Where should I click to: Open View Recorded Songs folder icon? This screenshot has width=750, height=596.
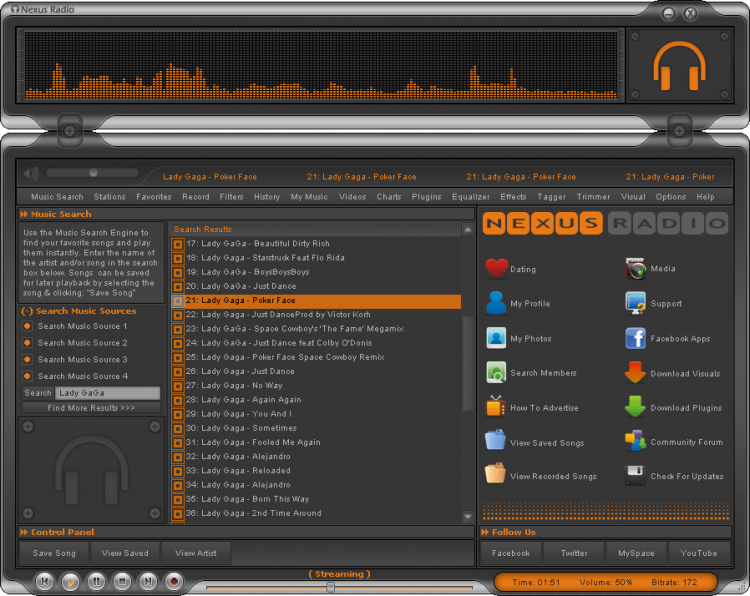495,474
